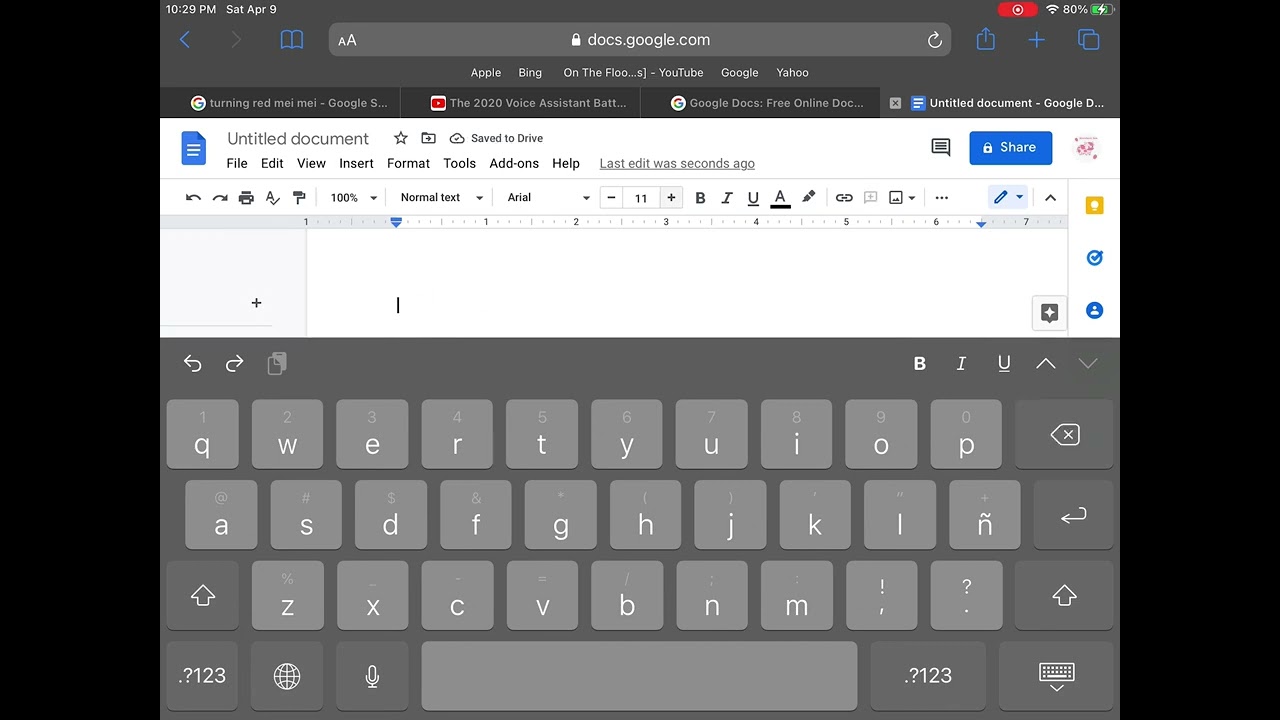Toggle italic on the keyboard shortcut bar
The height and width of the screenshot is (720, 1280).
(x=962, y=364)
